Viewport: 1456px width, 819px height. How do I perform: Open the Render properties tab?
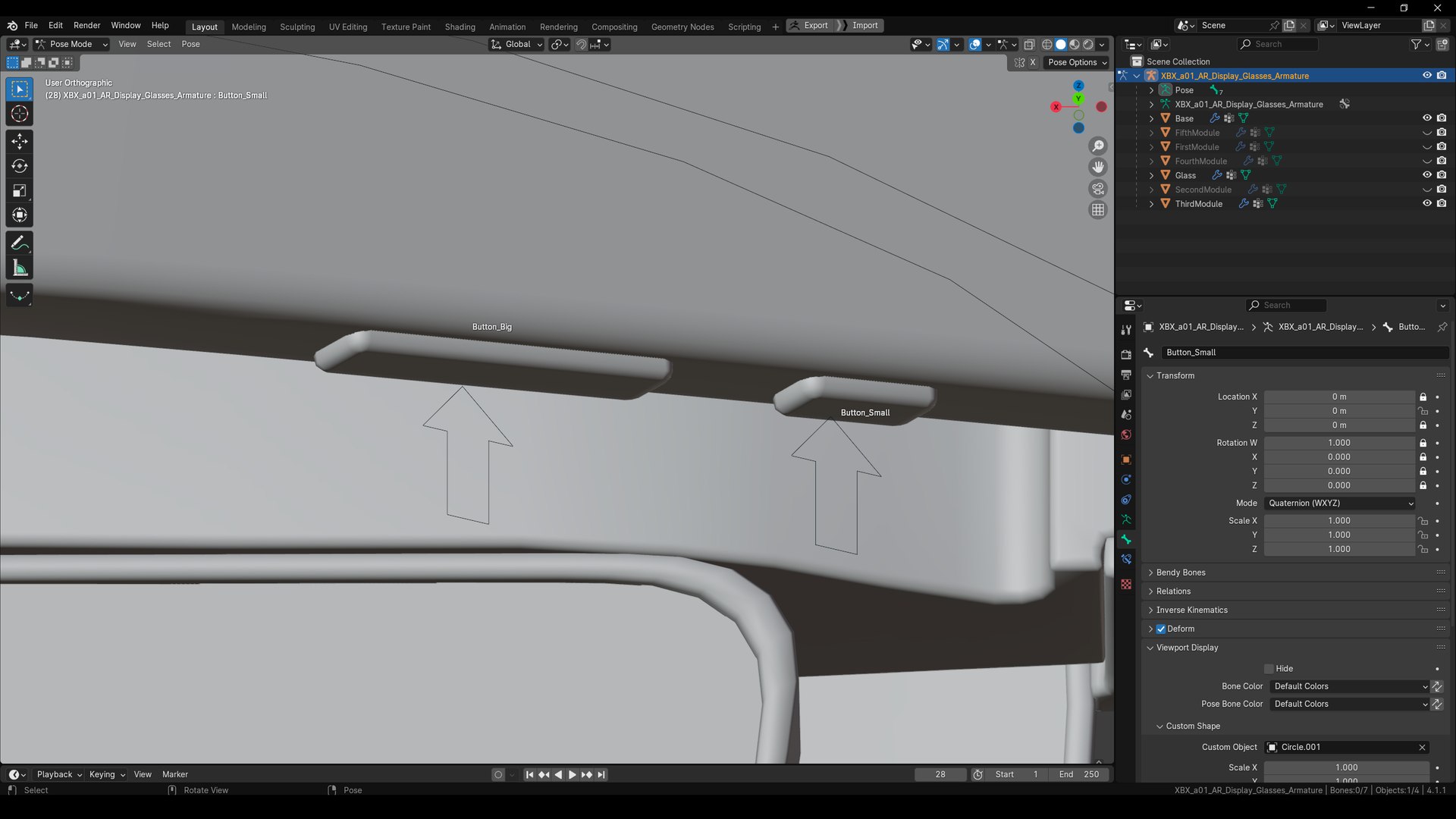pos(1126,355)
